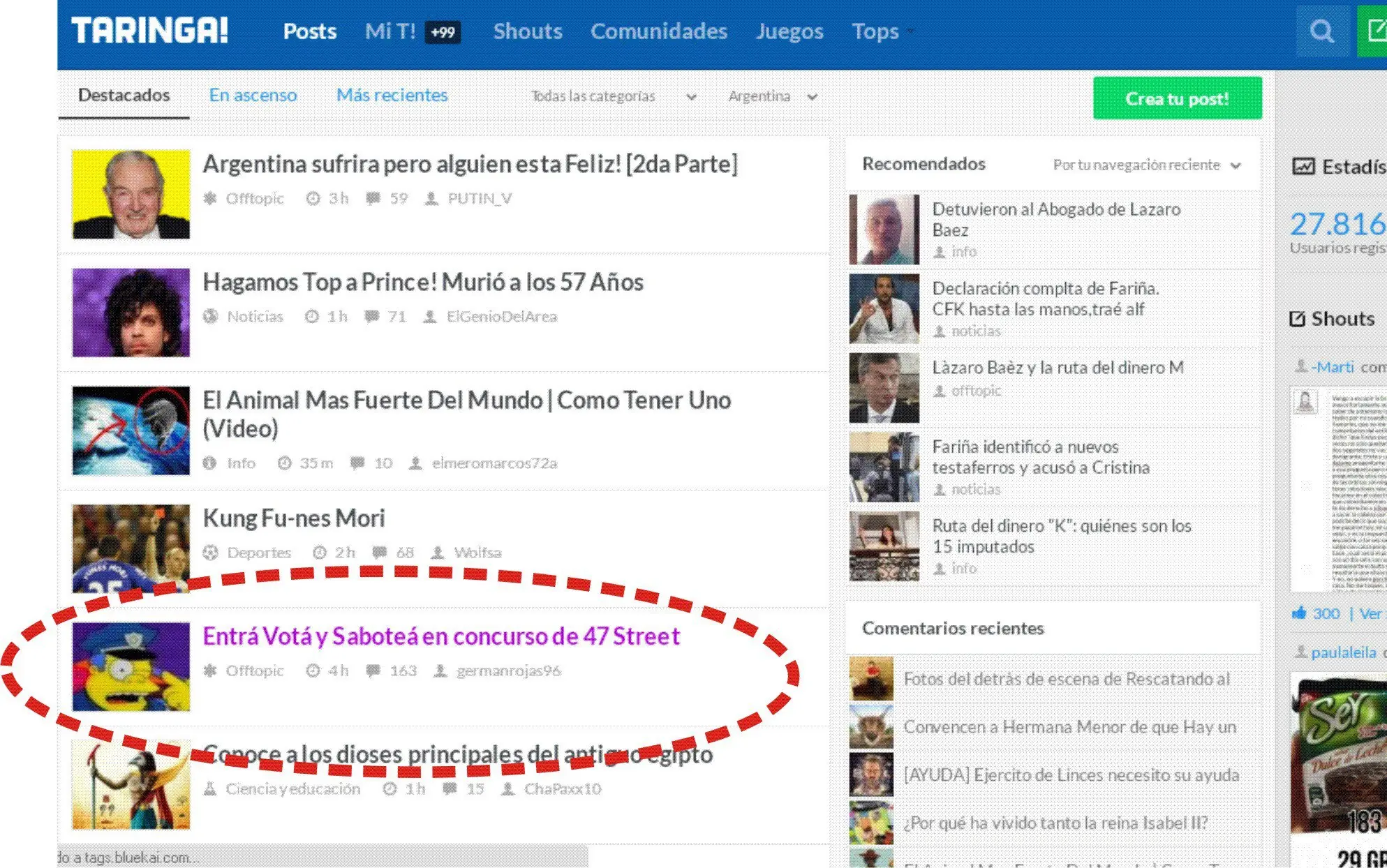Click the green compose icon in header
This screenshot has height=868, width=1387.
pos(1373,31)
